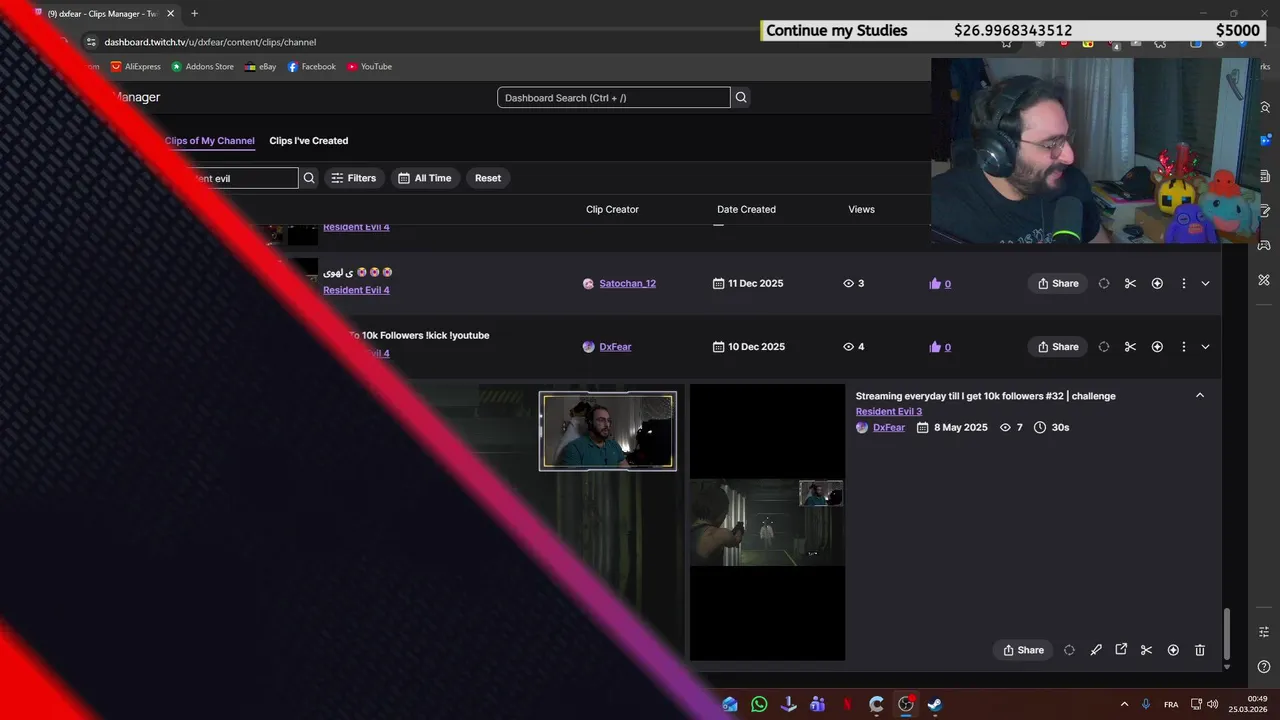
Task: Click Share button for expanded clip
Action: click(x=1023, y=650)
